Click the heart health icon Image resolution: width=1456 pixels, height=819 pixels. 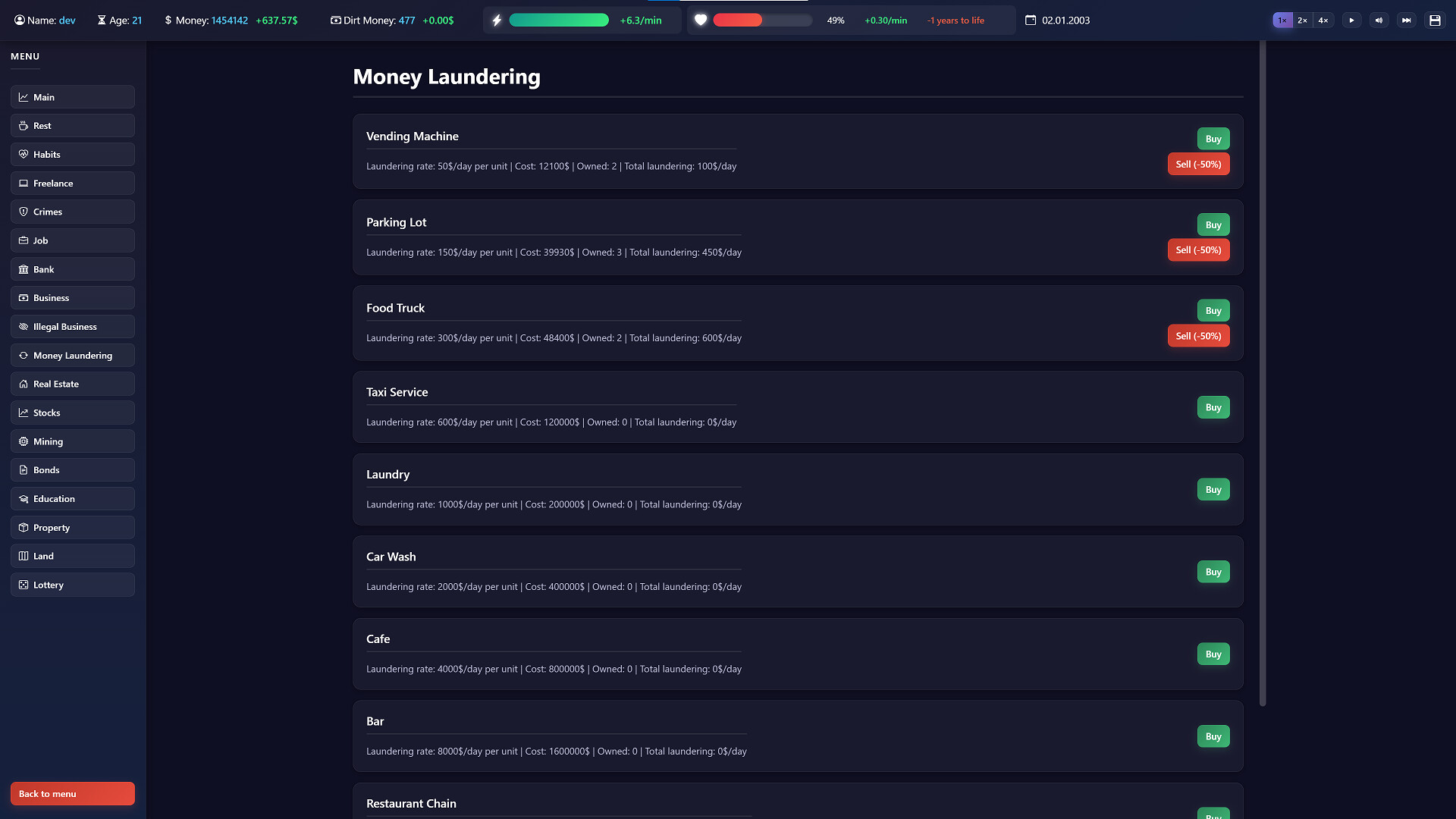(x=701, y=20)
